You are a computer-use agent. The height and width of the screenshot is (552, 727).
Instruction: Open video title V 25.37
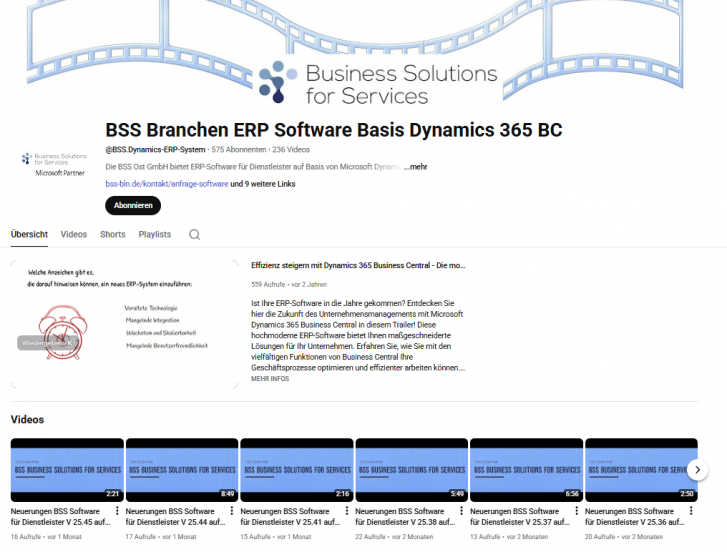520,516
